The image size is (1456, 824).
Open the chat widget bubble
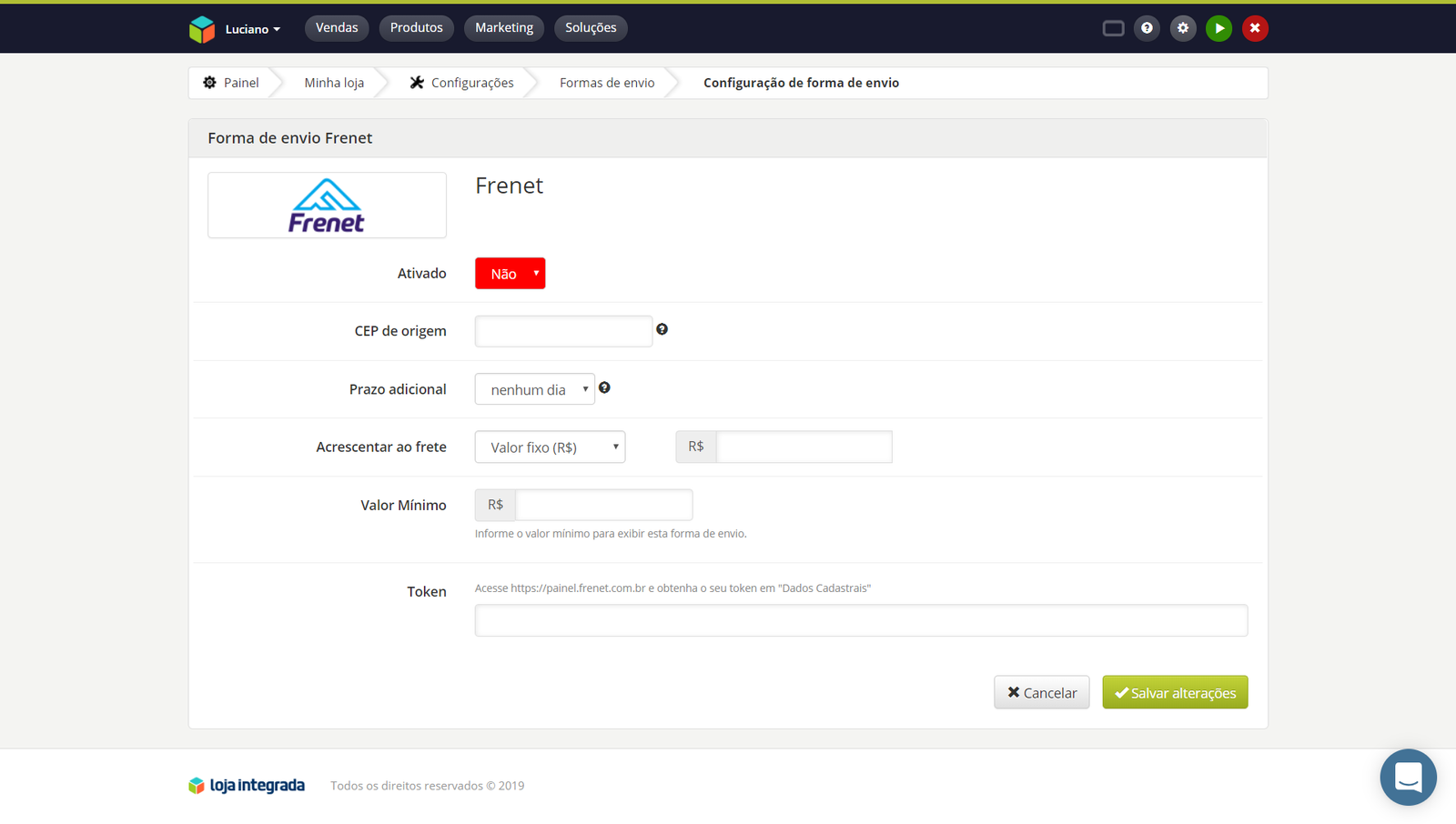[x=1408, y=777]
